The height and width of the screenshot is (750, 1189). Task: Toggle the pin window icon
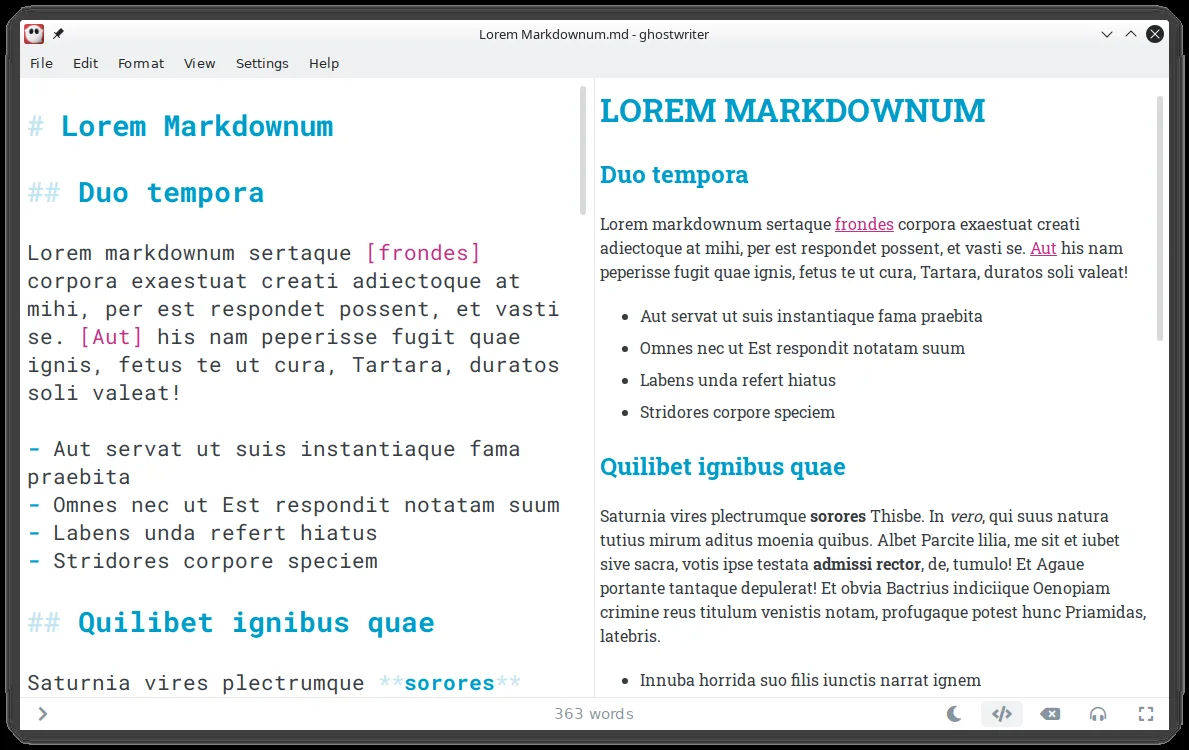click(58, 33)
